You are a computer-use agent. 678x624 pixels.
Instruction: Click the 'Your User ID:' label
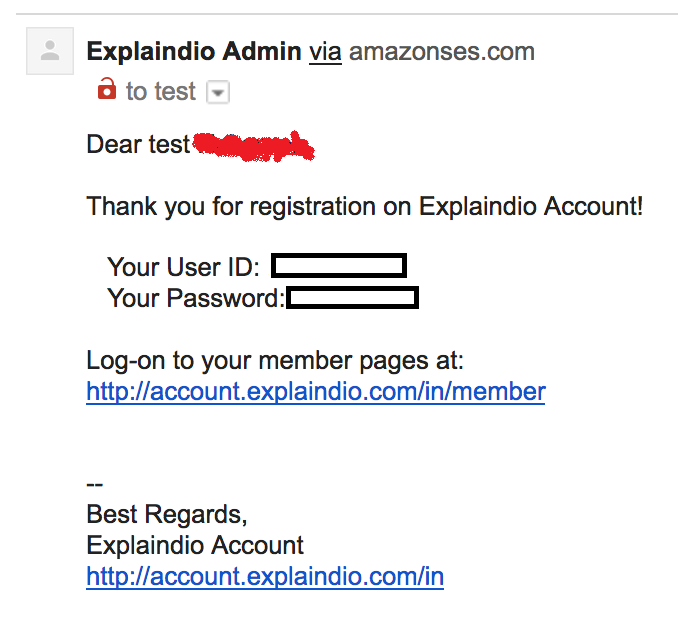183,267
